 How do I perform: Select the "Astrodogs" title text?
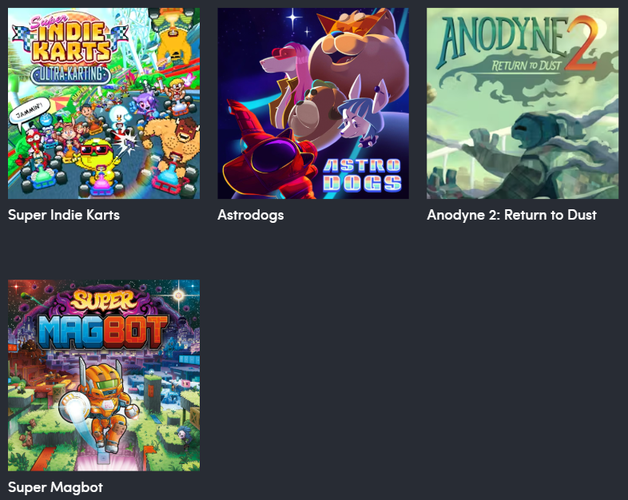pyautogui.click(x=251, y=215)
